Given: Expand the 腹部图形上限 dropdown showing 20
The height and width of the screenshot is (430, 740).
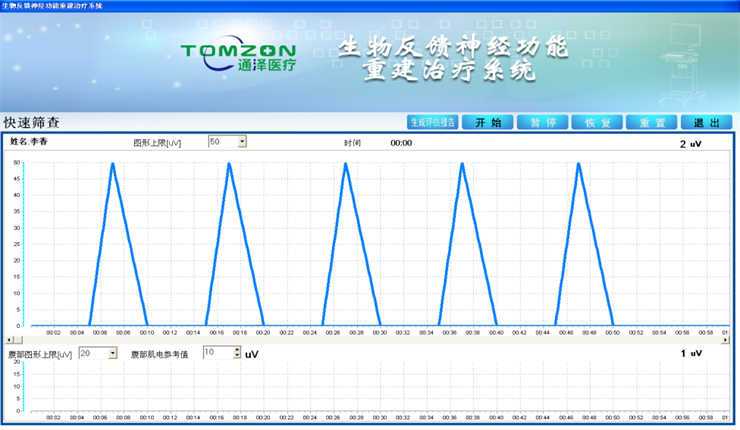Looking at the screenshot, I should [x=112, y=353].
